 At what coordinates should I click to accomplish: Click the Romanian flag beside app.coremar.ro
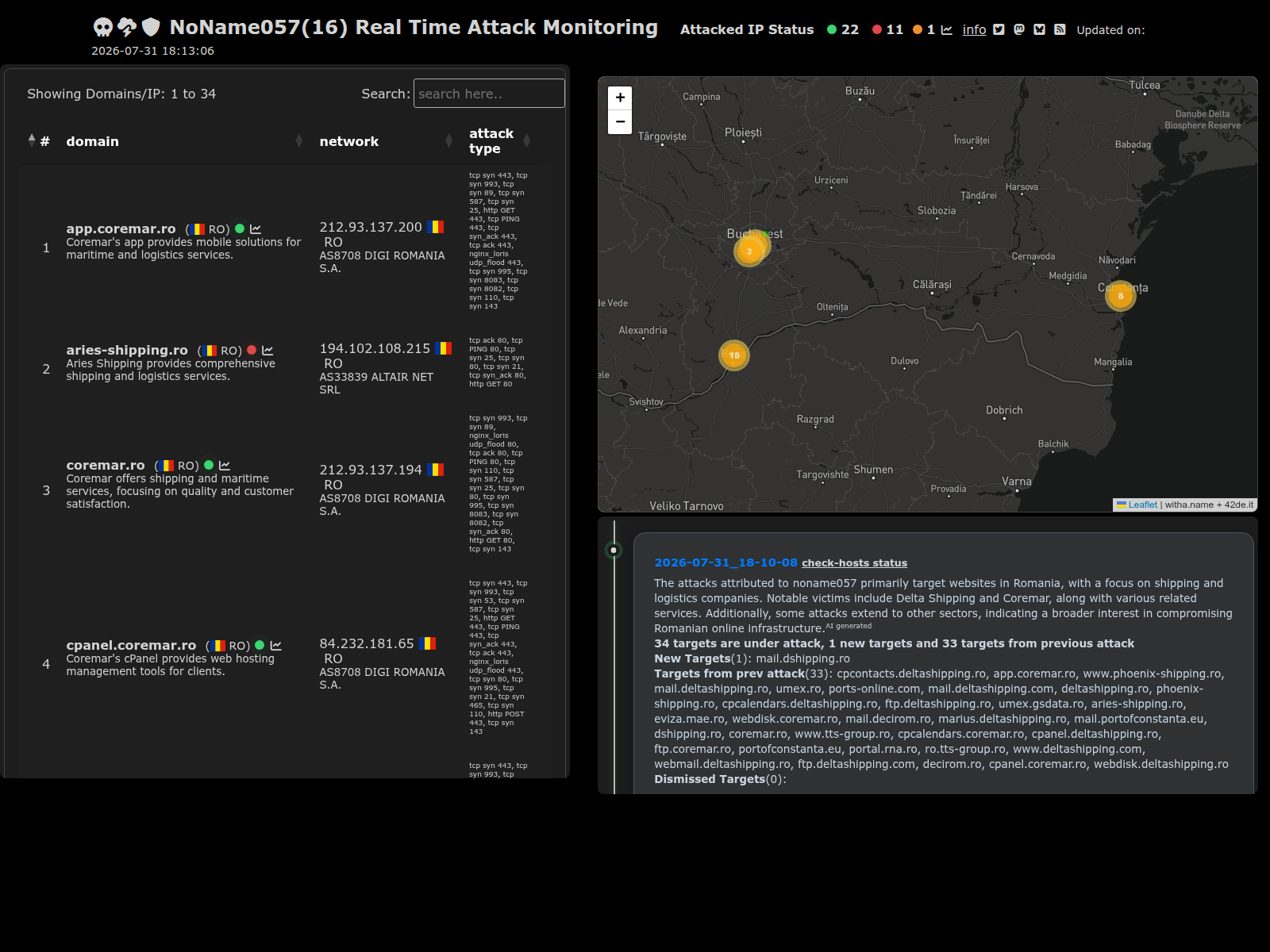(x=197, y=229)
